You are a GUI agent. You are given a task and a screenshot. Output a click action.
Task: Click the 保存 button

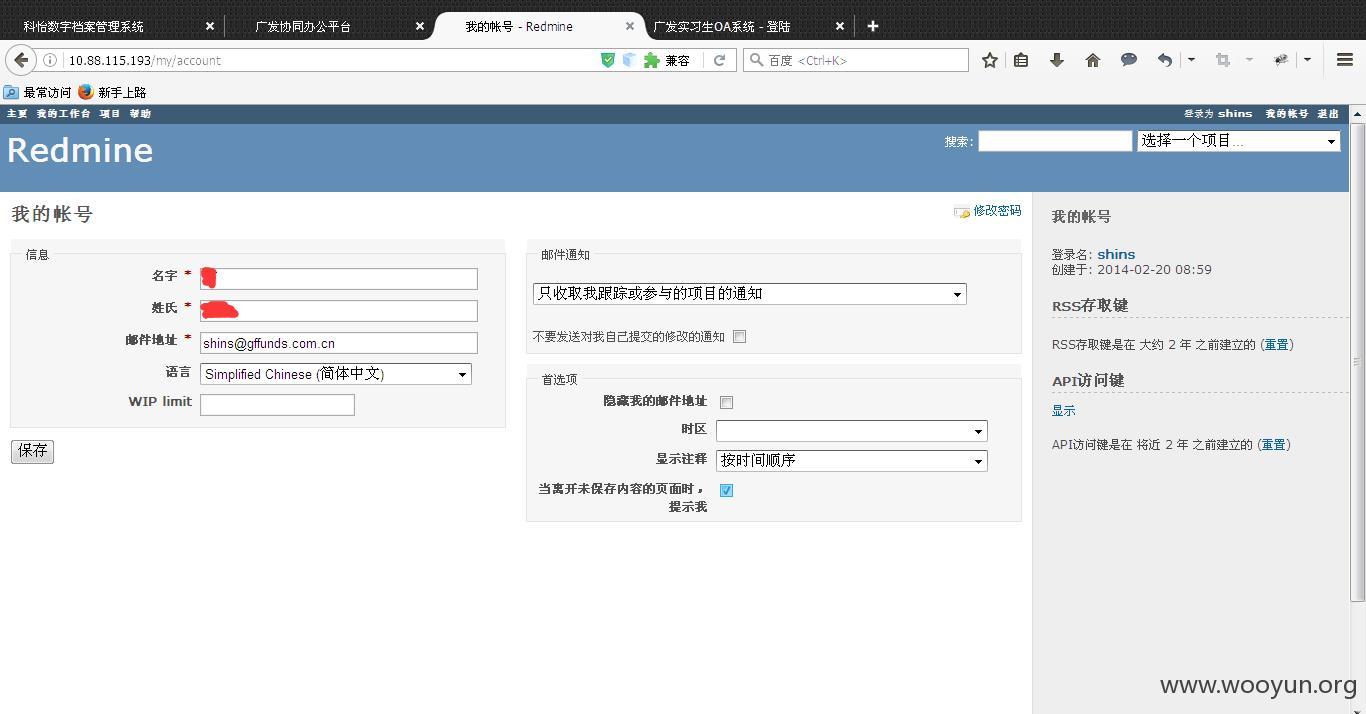pyautogui.click(x=32, y=451)
